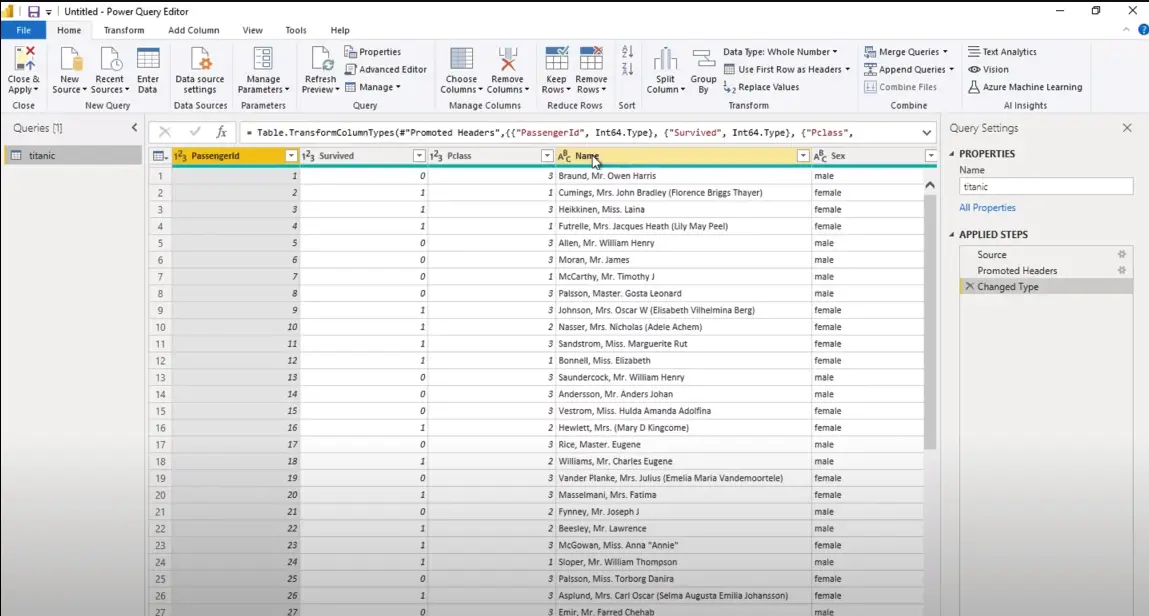Click the Close & Apply icon
Screen dimensions: 1149x616
23,59
